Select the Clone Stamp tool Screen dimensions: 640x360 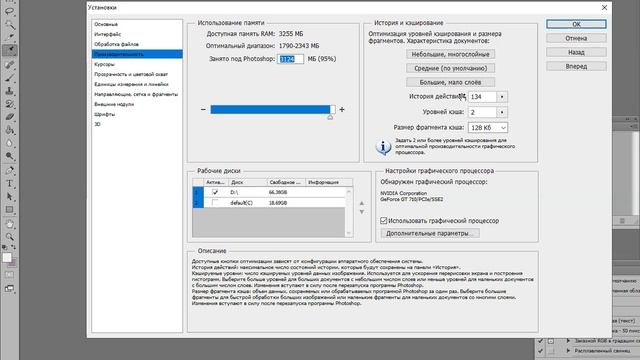[9, 91]
